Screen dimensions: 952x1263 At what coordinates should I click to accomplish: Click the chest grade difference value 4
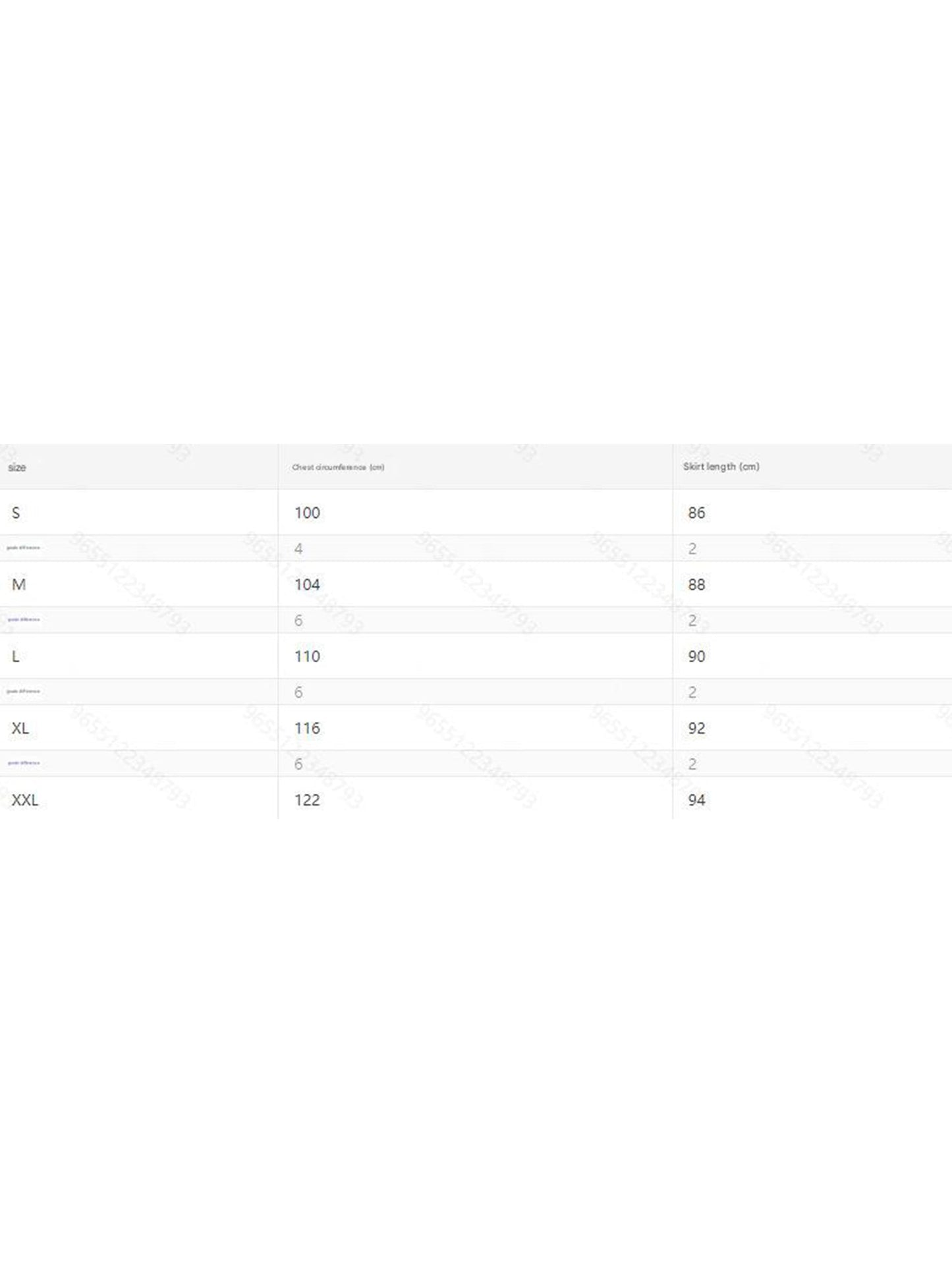click(298, 549)
